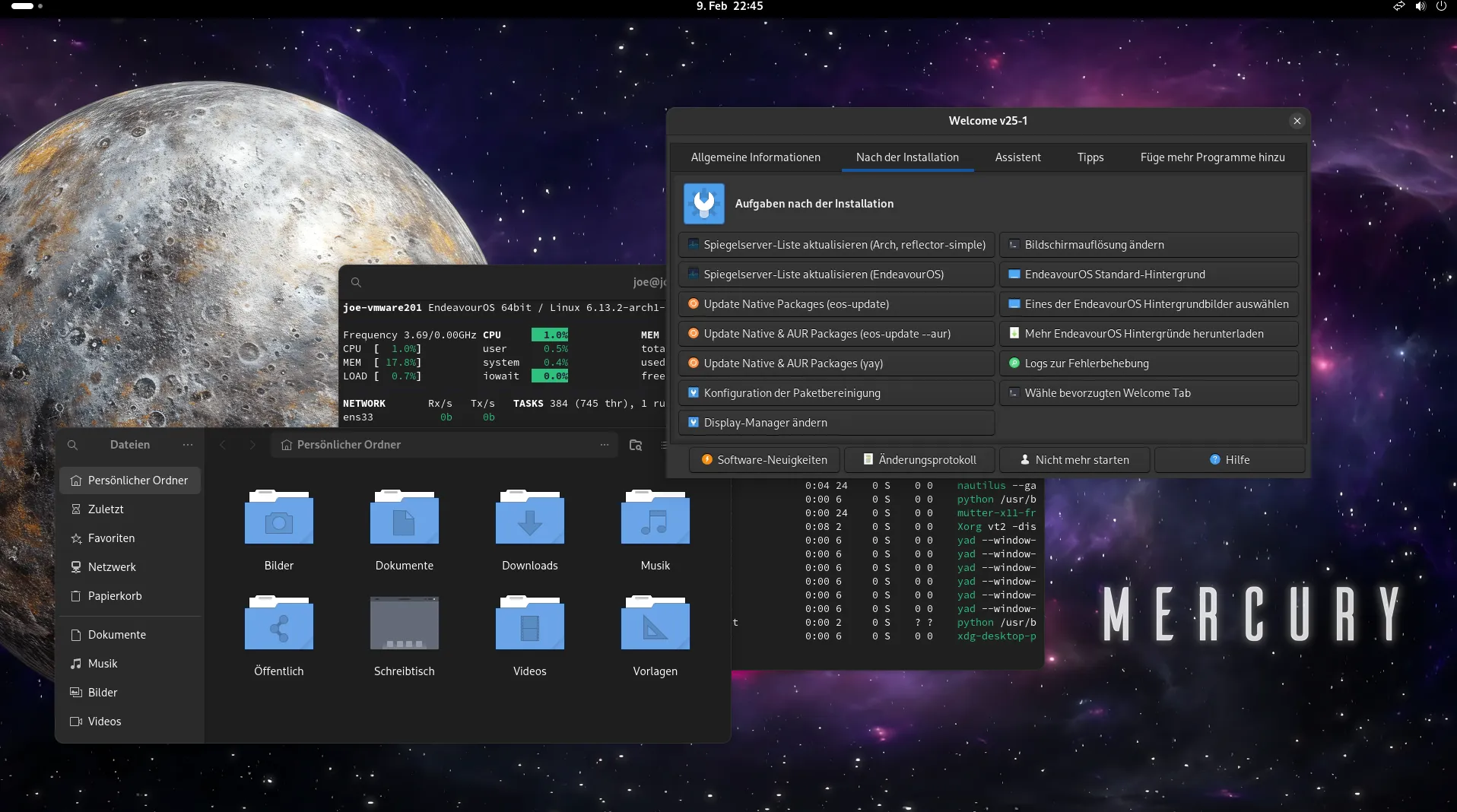The width and height of the screenshot is (1457, 812).
Task: Open the power icon in top bar
Action: 1441,6
